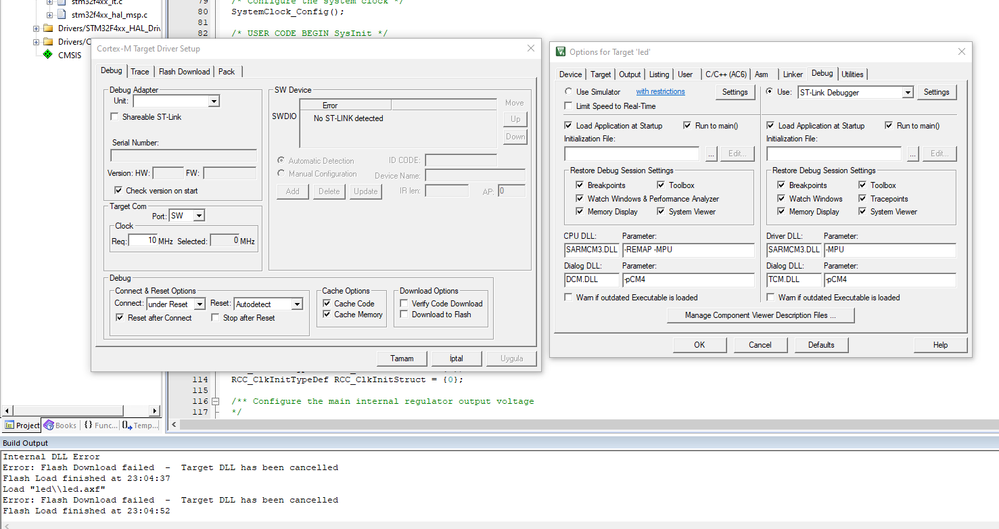Toggle Verify Code Download checkbox

[404, 303]
